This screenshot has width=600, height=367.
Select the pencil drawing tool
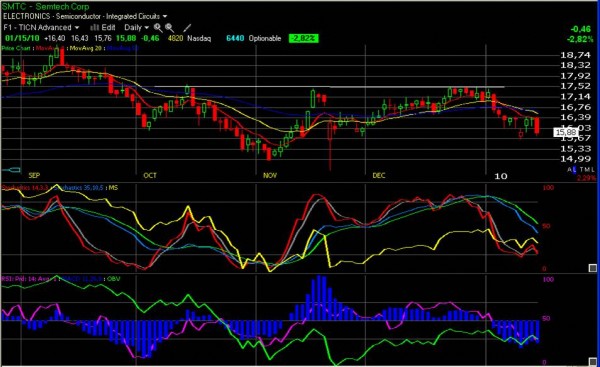click(187, 28)
